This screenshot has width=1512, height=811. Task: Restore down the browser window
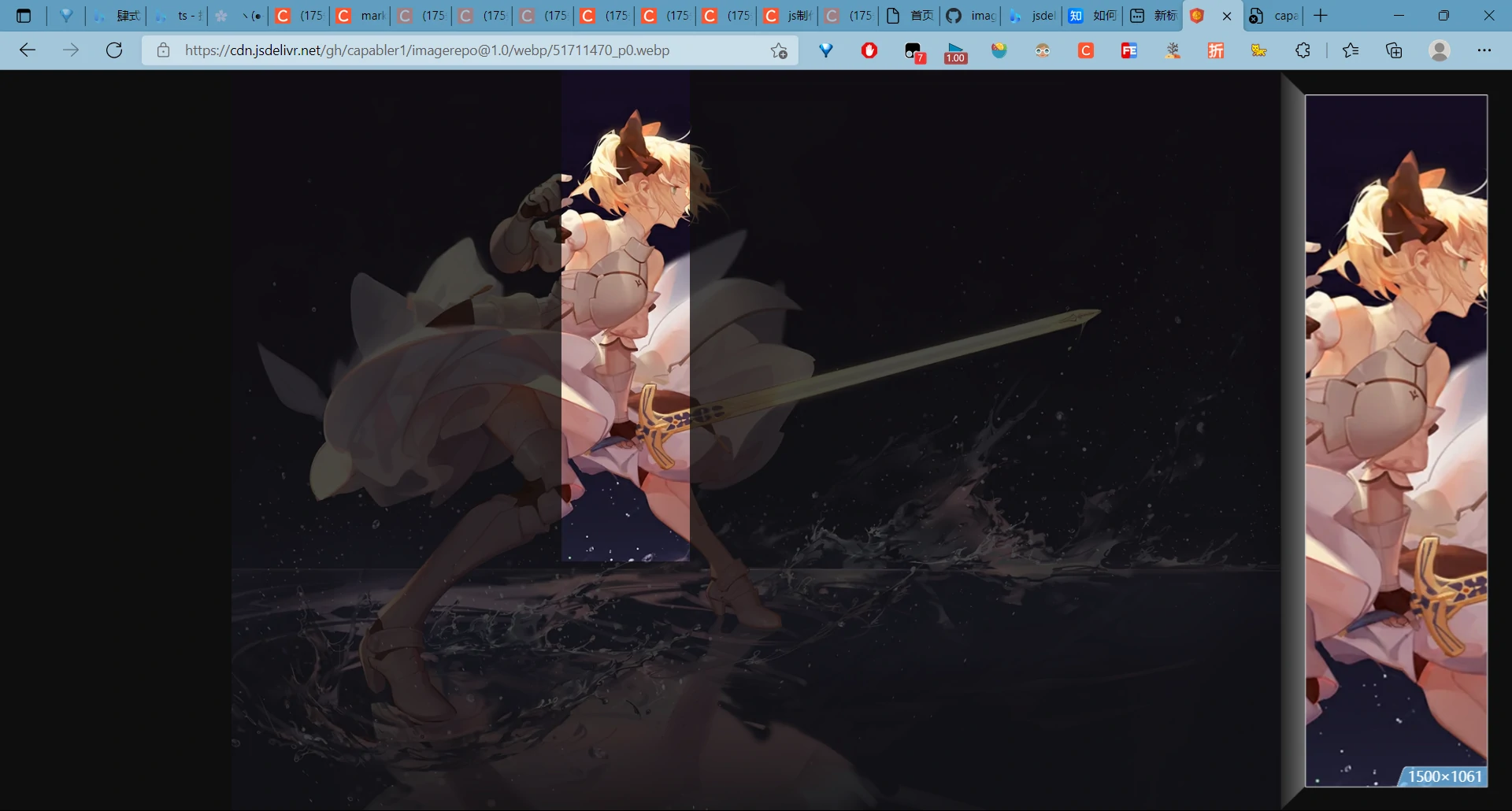click(x=1443, y=16)
